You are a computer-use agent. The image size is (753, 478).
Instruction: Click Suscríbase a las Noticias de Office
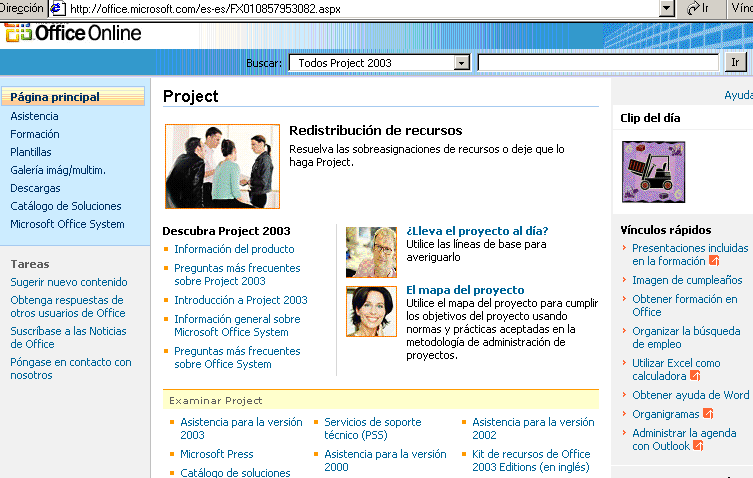68,338
